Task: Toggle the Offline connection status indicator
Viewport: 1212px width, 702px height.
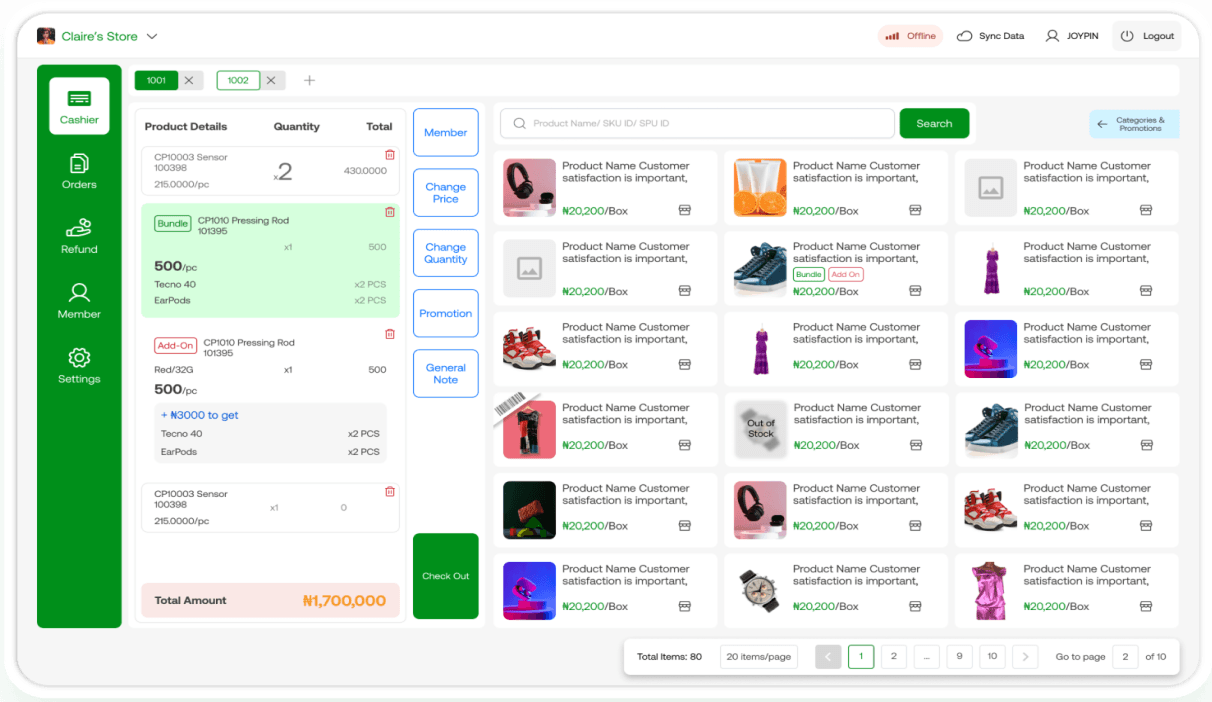Action: click(x=910, y=36)
